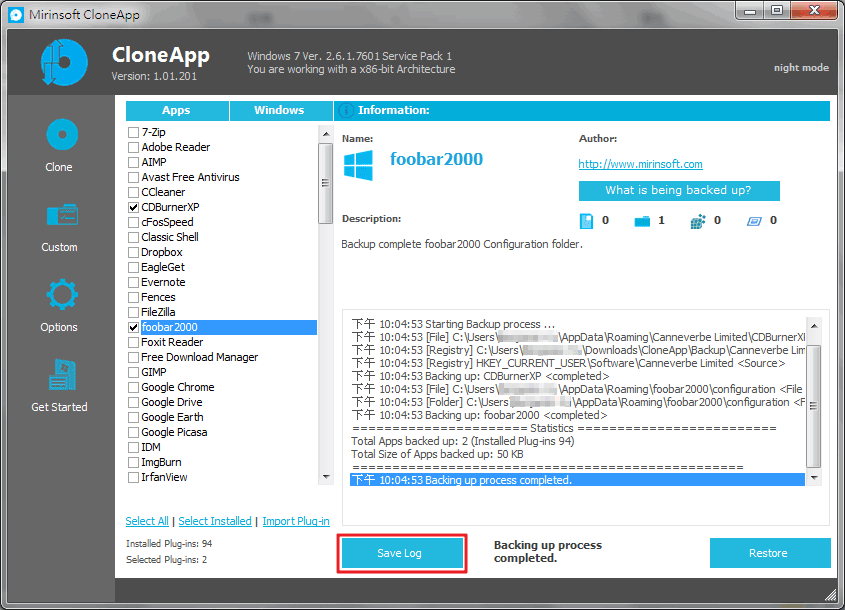Screen dimensions: 845x610
Task: Switch to the Apps tab
Action: pyautogui.click(x=177, y=110)
